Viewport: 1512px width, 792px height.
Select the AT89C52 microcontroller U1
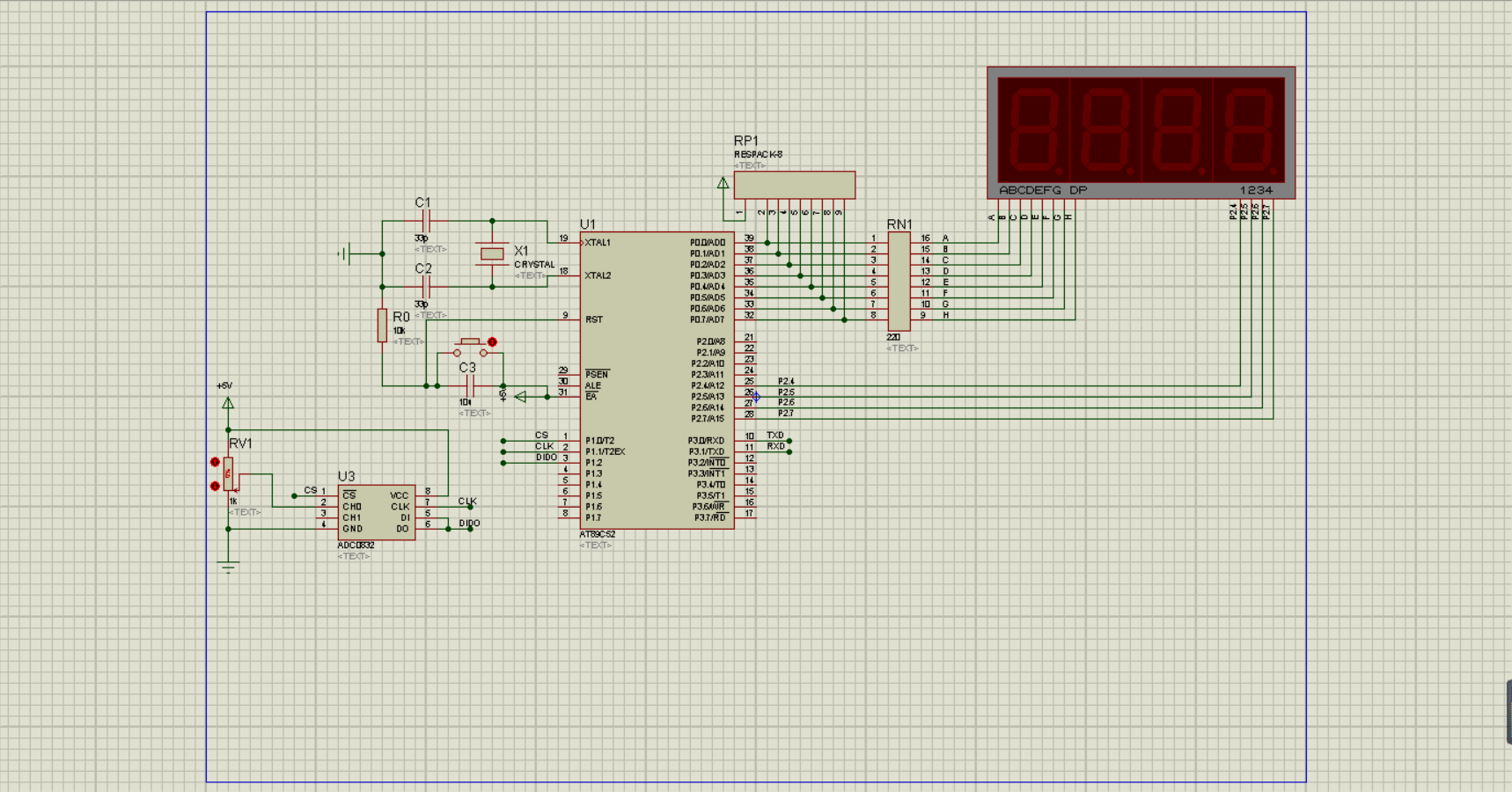656,378
